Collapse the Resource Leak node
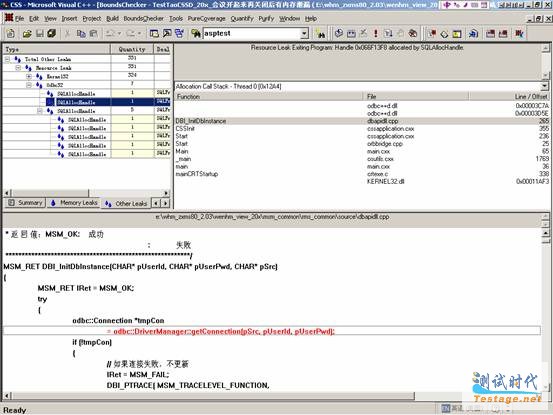 [x=18, y=68]
